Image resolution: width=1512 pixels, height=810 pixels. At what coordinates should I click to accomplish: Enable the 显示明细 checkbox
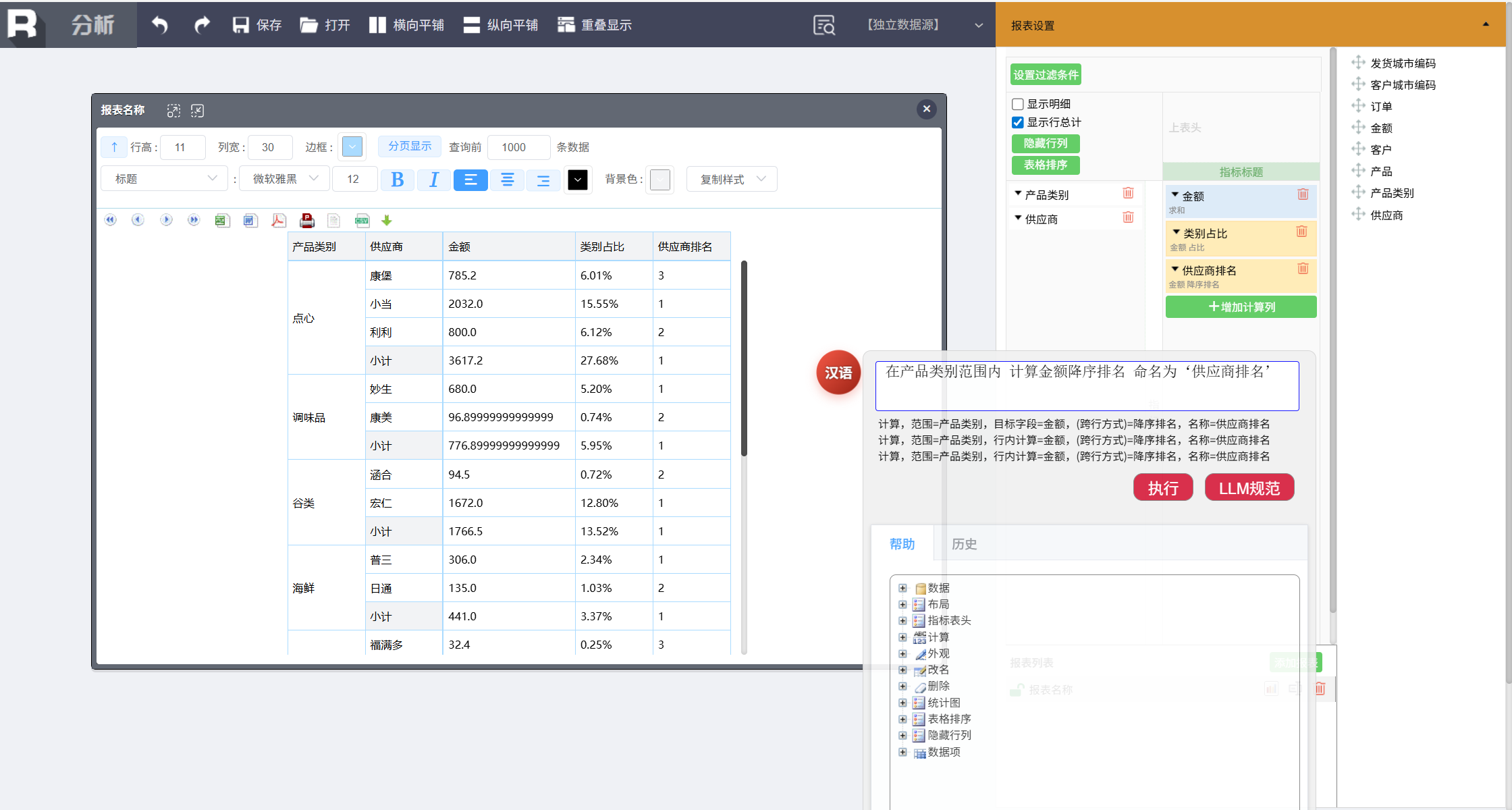1018,104
